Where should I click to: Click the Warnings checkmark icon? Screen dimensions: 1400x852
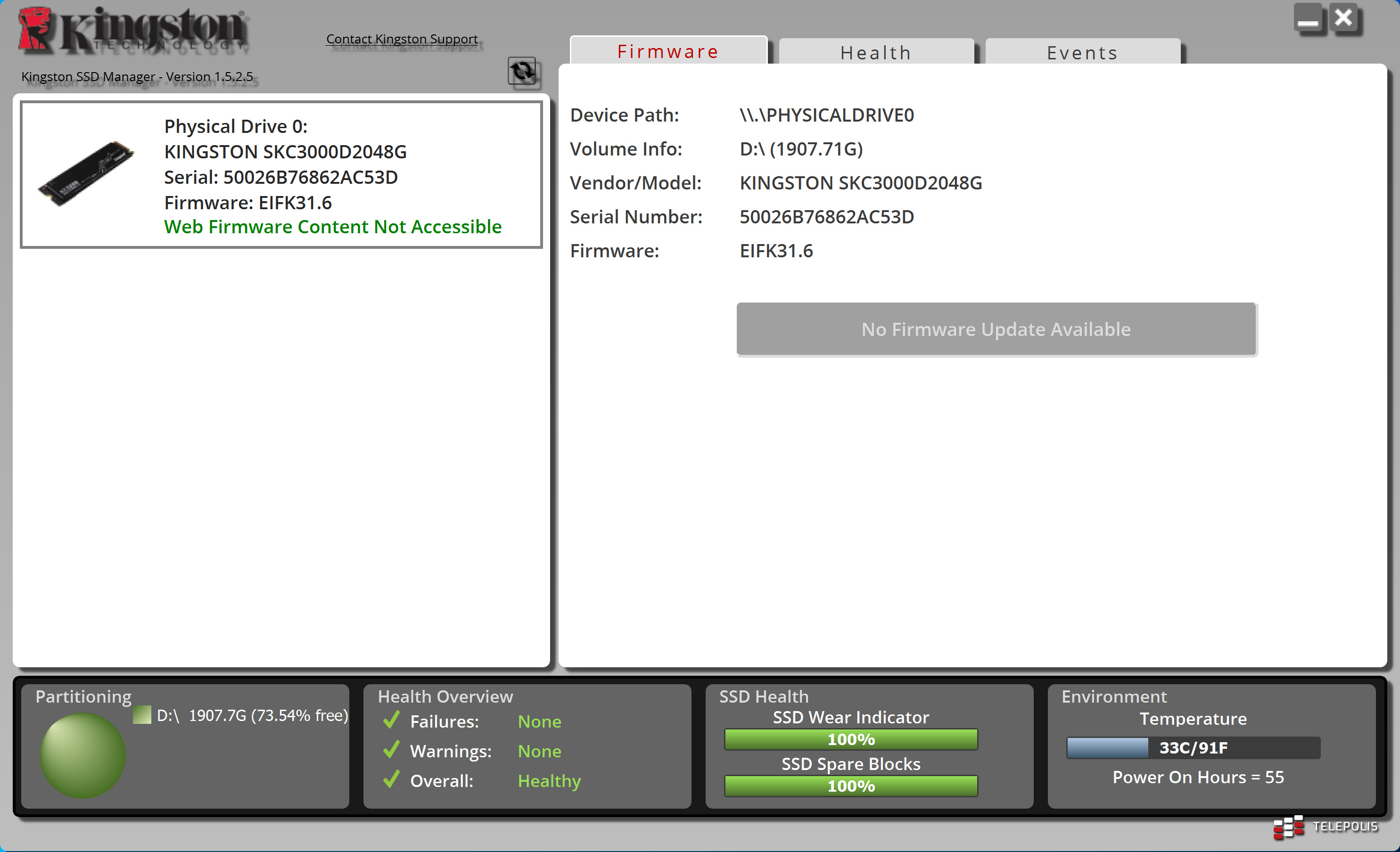(391, 750)
